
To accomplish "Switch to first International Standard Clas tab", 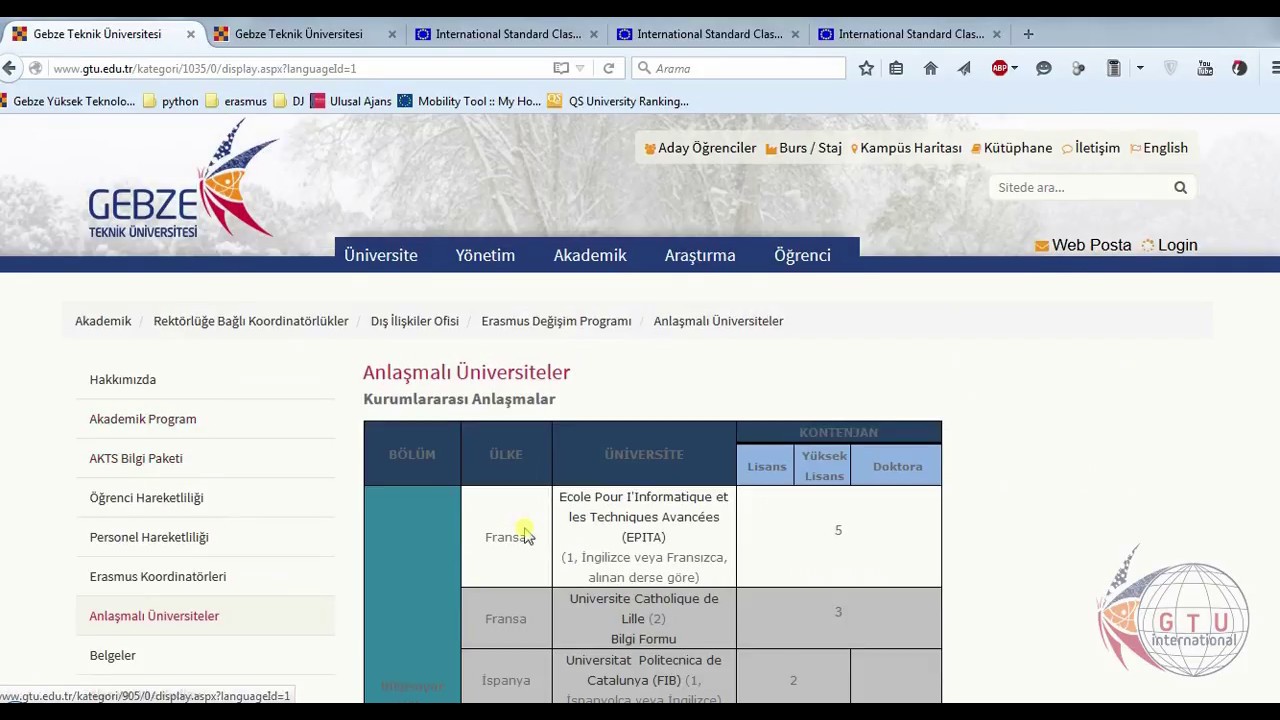I will (507, 34).
